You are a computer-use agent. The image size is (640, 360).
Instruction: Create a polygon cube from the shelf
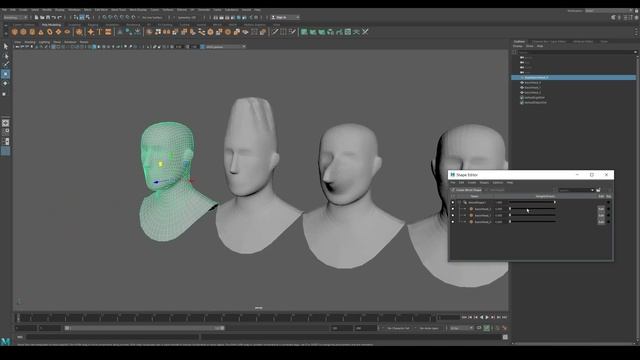coord(23,32)
